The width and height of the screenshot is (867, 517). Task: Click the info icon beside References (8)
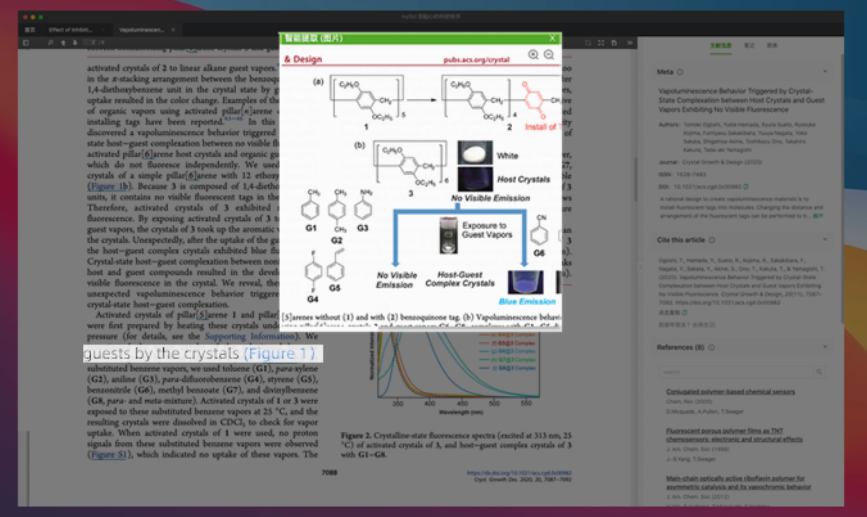click(712, 347)
